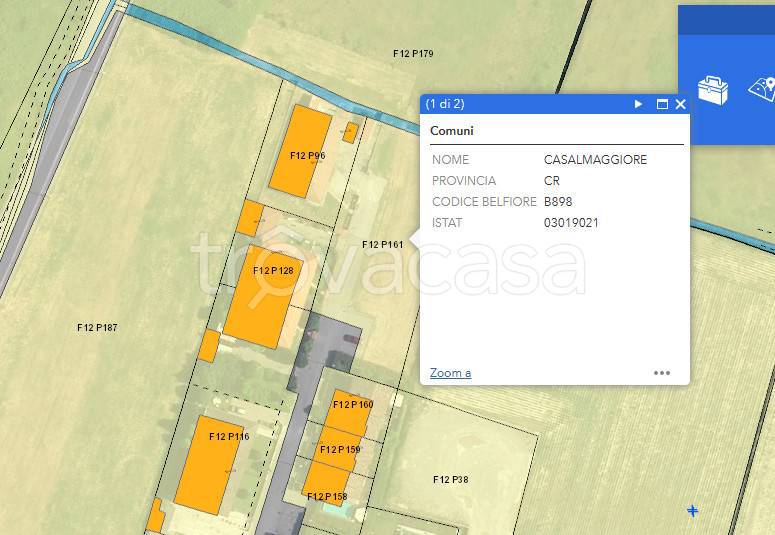The image size is (775, 535).
Task: Open the toolbox widget icon
Action: 712,91
